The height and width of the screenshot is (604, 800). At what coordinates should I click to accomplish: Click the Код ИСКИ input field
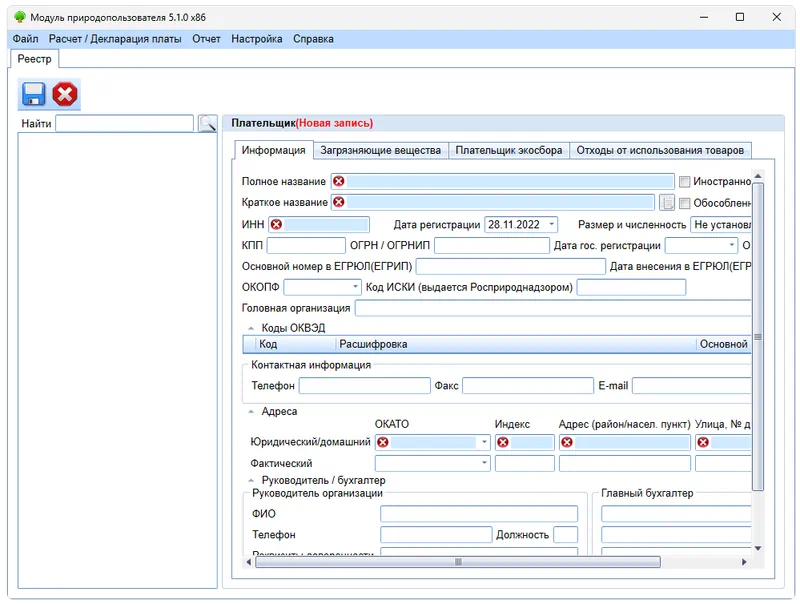tap(631, 287)
